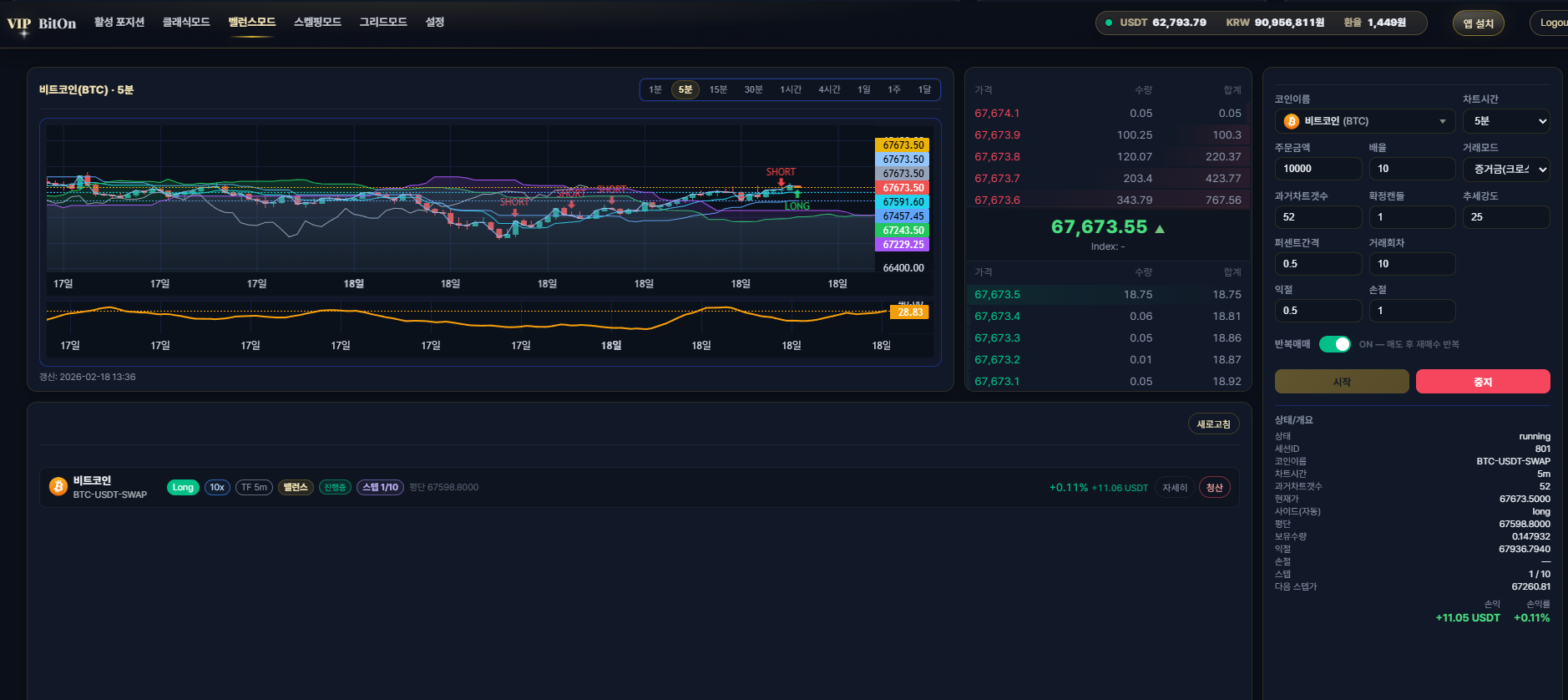Click the VIP BitOn logo
1568x700 pixels.
42,23
